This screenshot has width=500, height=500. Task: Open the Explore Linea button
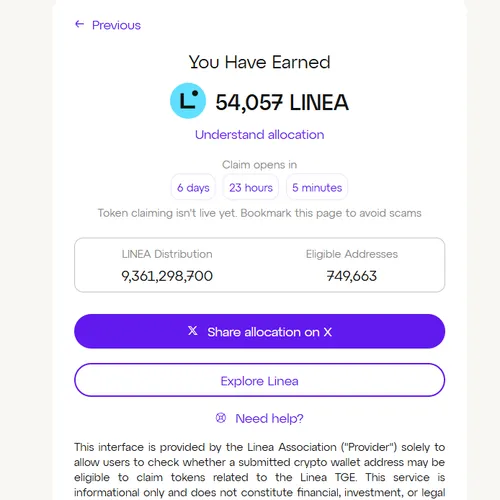[x=259, y=380]
